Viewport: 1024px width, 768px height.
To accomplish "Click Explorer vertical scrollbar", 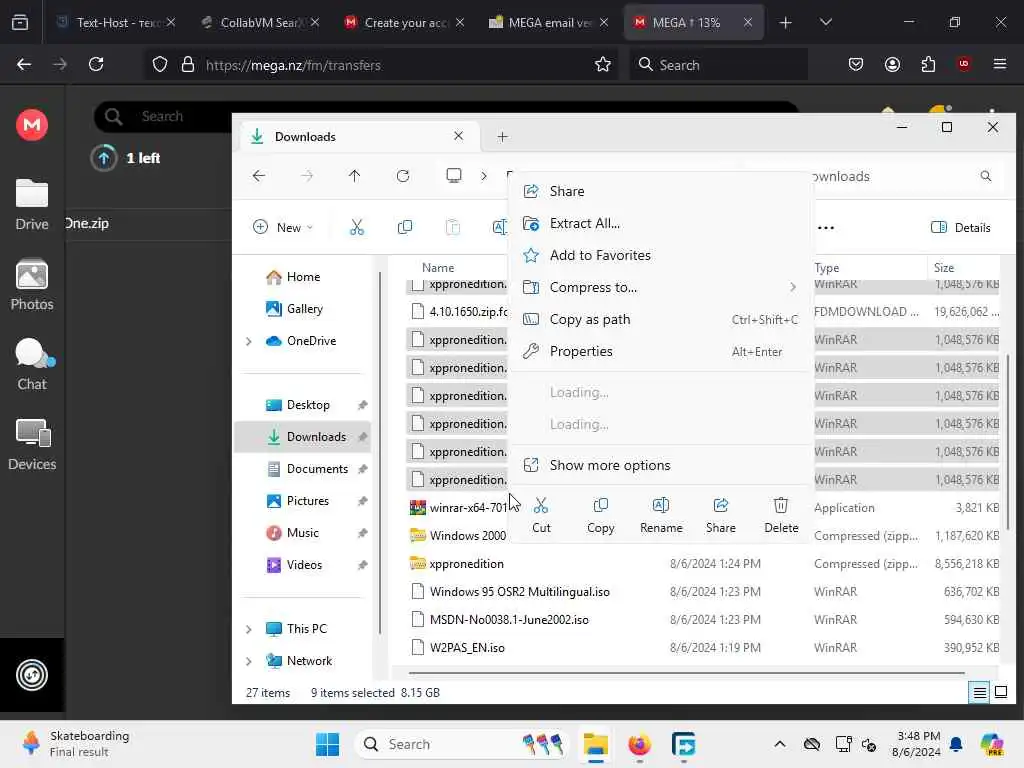I will (1008, 441).
